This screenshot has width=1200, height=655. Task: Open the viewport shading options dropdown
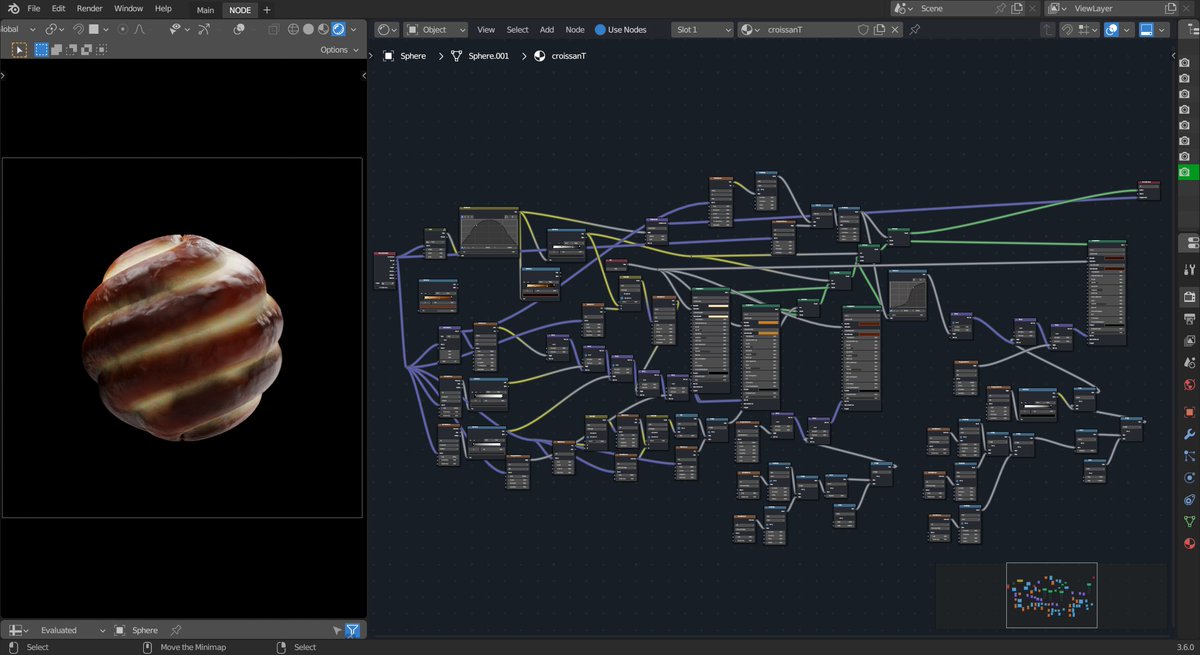click(x=353, y=29)
